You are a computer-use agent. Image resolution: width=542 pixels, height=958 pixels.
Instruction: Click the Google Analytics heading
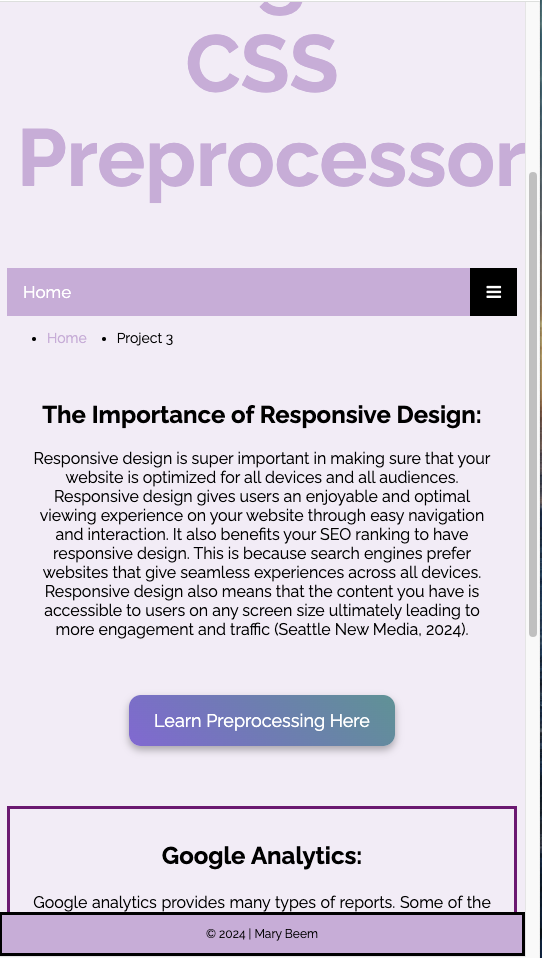click(x=262, y=855)
